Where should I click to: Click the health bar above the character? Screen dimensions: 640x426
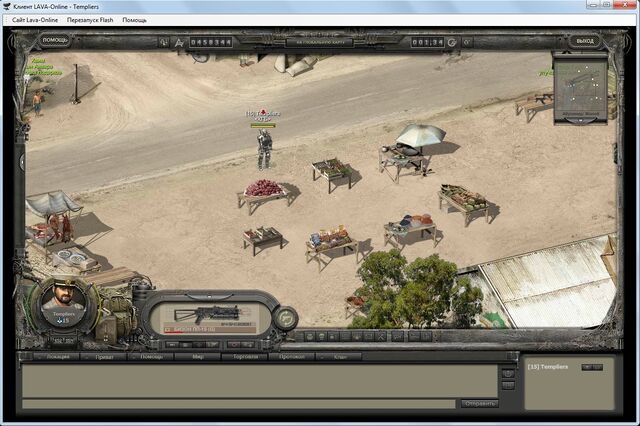(x=263, y=125)
